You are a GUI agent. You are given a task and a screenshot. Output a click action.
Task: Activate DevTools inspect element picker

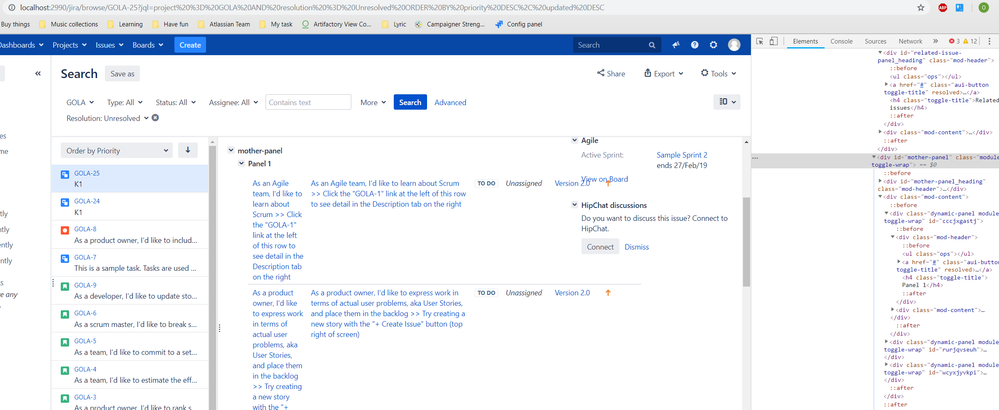tap(759, 41)
